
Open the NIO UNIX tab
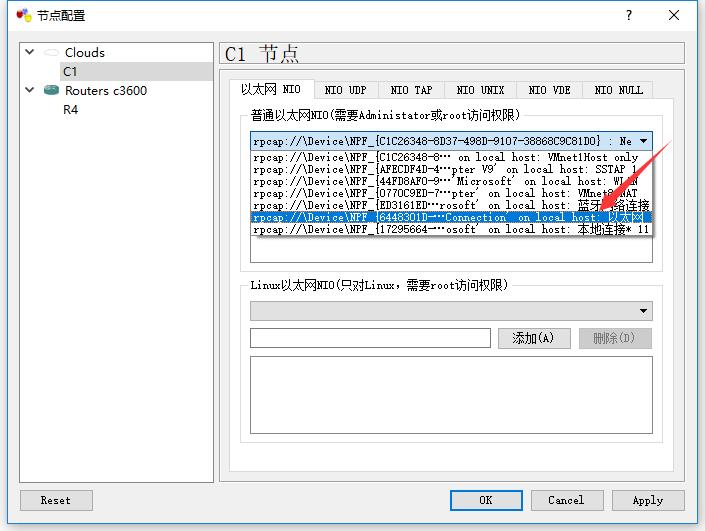click(480, 90)
